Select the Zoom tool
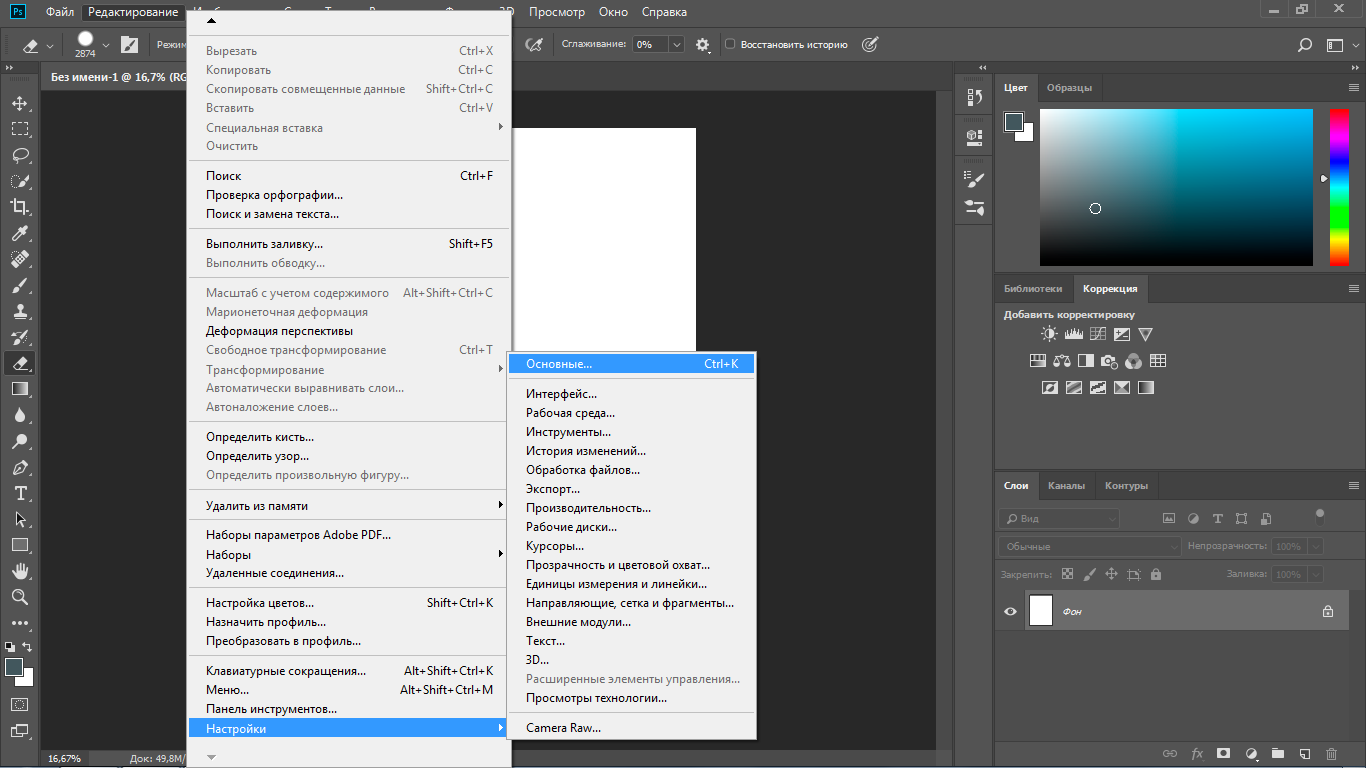The width and height of the screenshot is (1366, 768). tap(20, 597)
